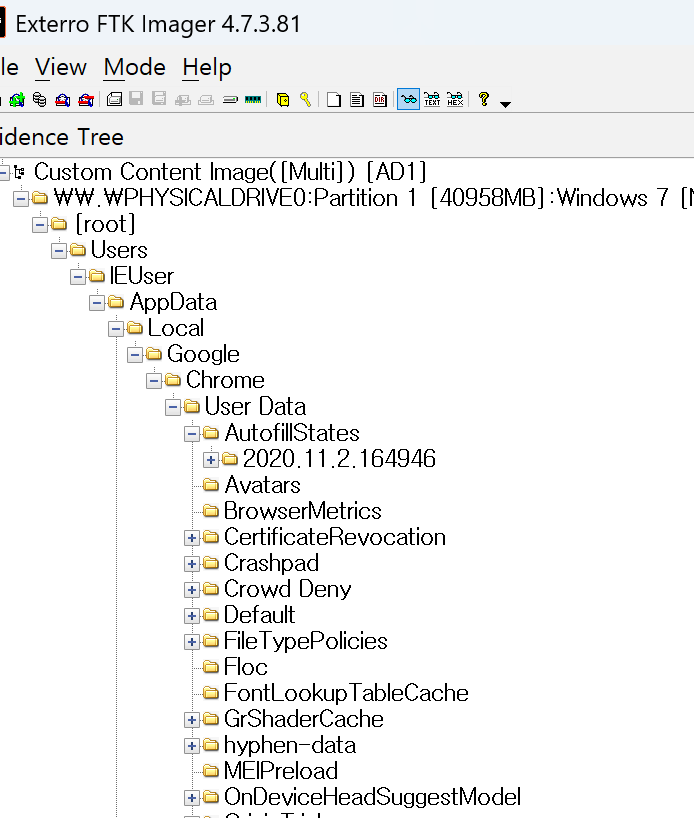Click Add to Custom Content Image icon
The image size is (694, 818).
[182, 99]
